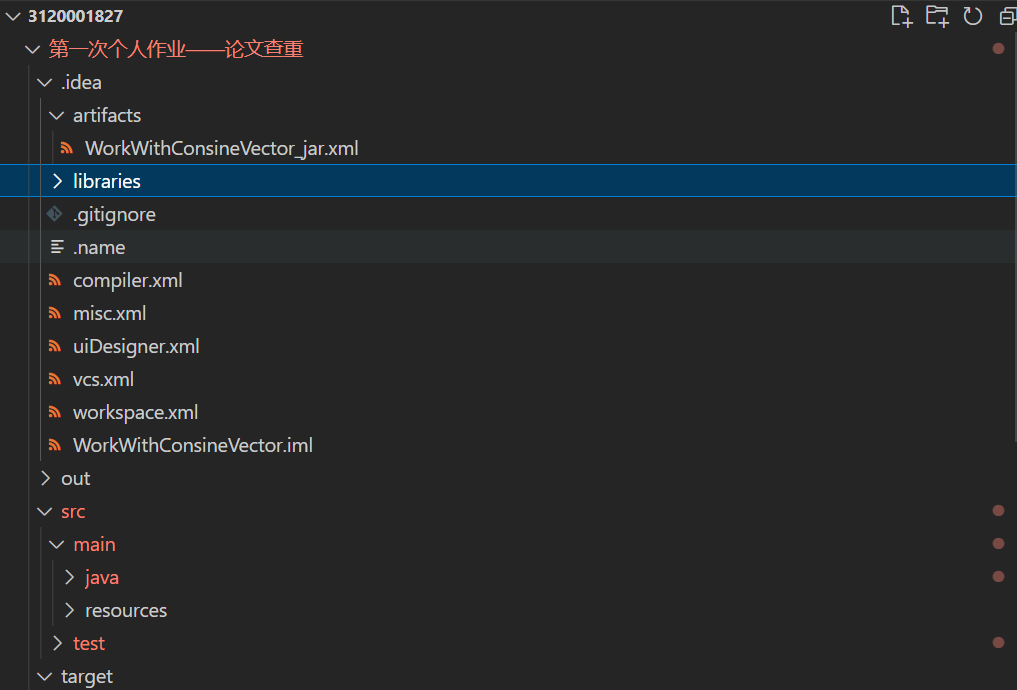Open misc.xml in the editor
This screenshot has height=690, width=1017.
(109, 314)
